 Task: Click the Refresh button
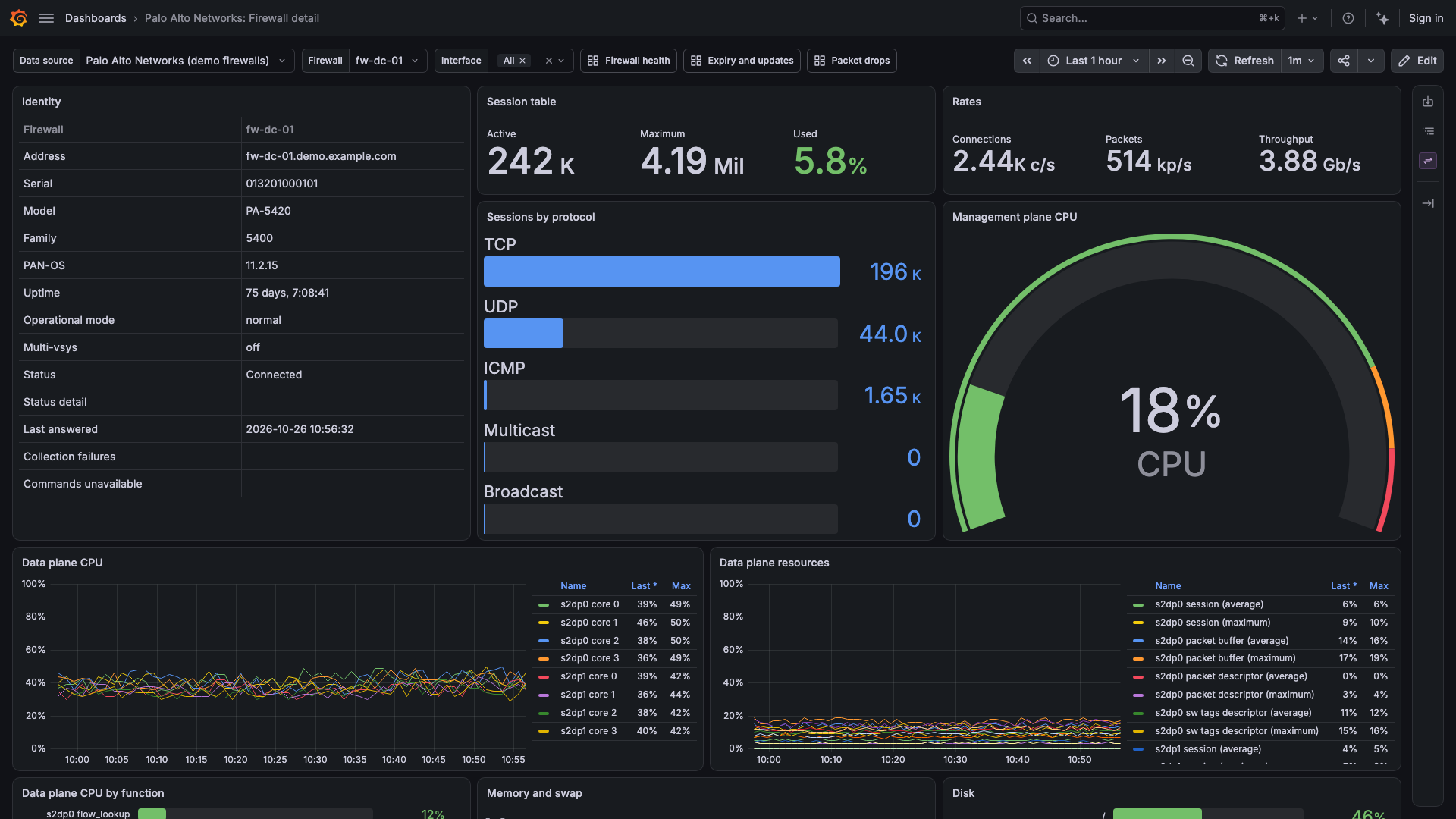[1244, 61]
